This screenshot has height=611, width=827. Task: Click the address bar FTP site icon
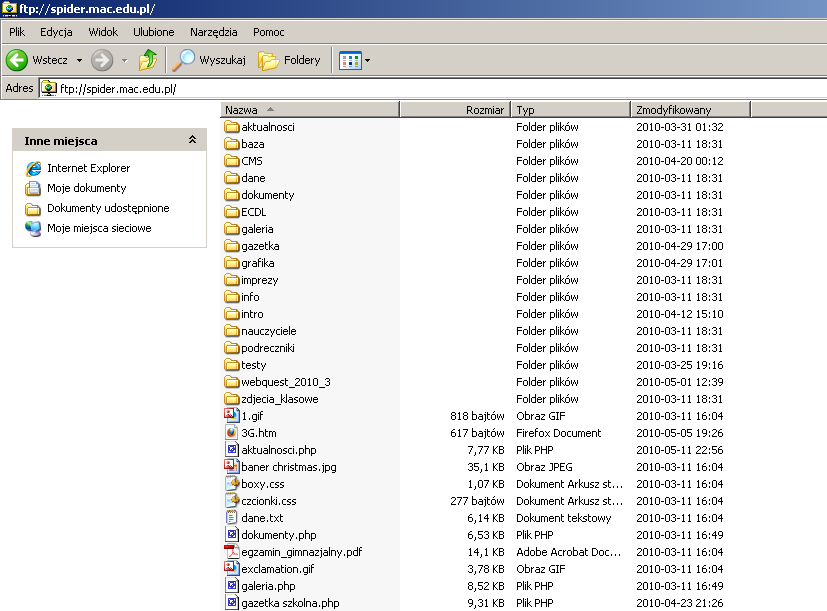[49, 88]
